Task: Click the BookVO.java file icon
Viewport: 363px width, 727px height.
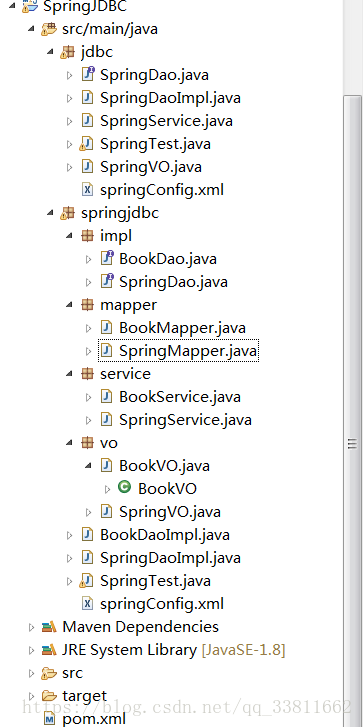Action: (x=106, y=466)
